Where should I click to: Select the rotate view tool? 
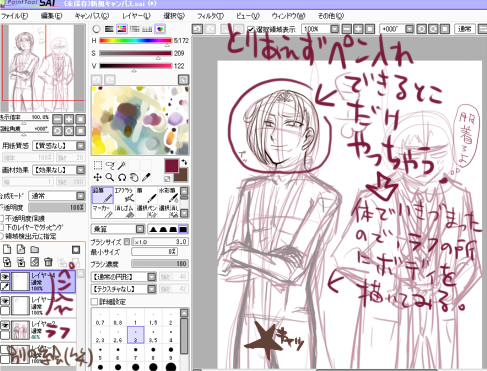pos(122,177)
